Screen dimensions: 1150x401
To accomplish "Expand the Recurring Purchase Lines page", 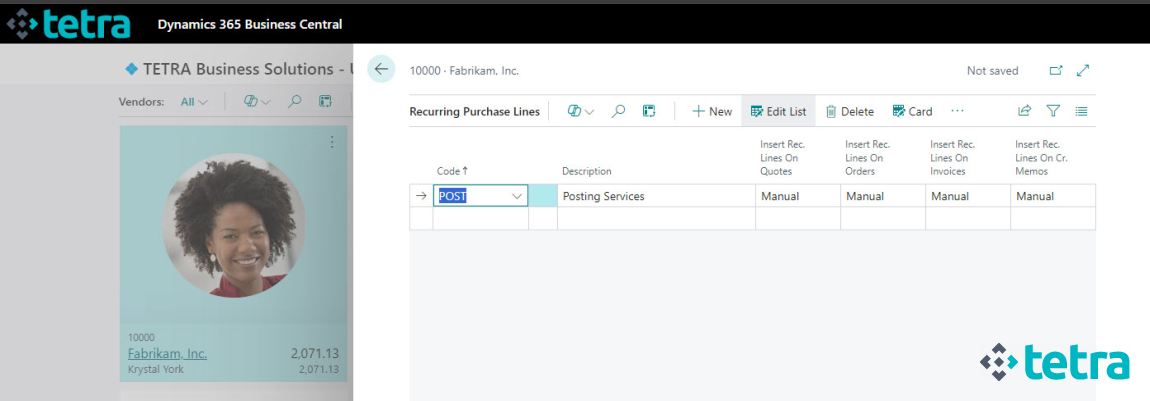I will [x=1083, y=71].
